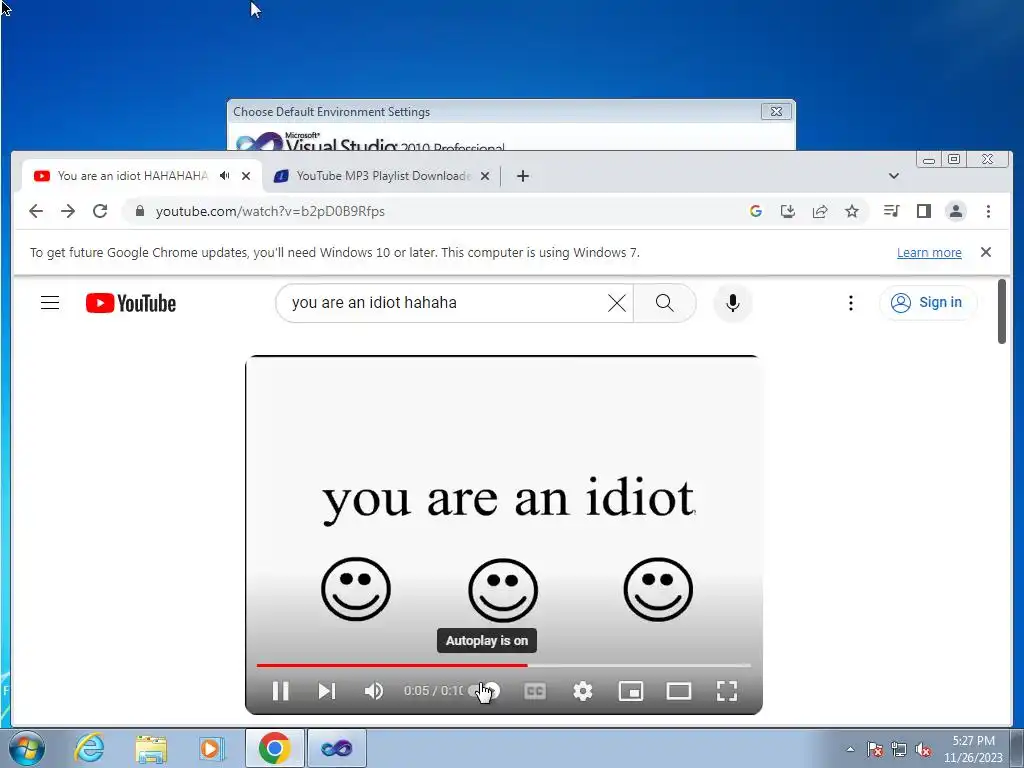
Task: Open the Action Center flag icon
Action: [x=875, y=749]
